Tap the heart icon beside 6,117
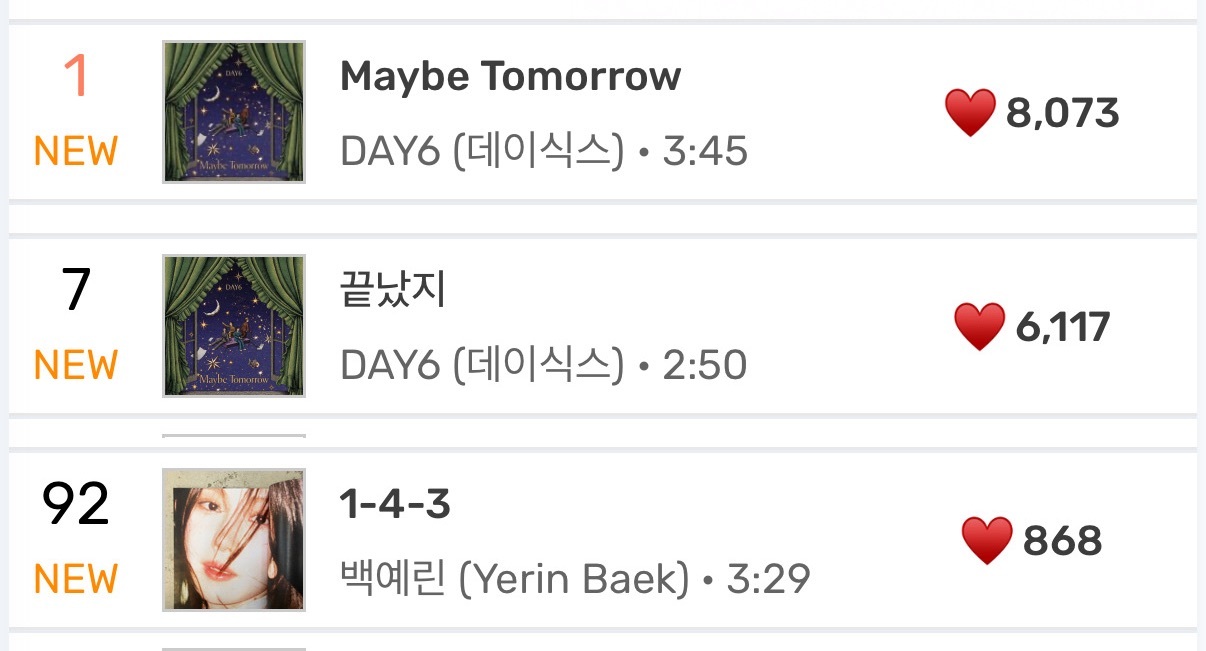1206x651 pixels. click(x=979, y=327)
